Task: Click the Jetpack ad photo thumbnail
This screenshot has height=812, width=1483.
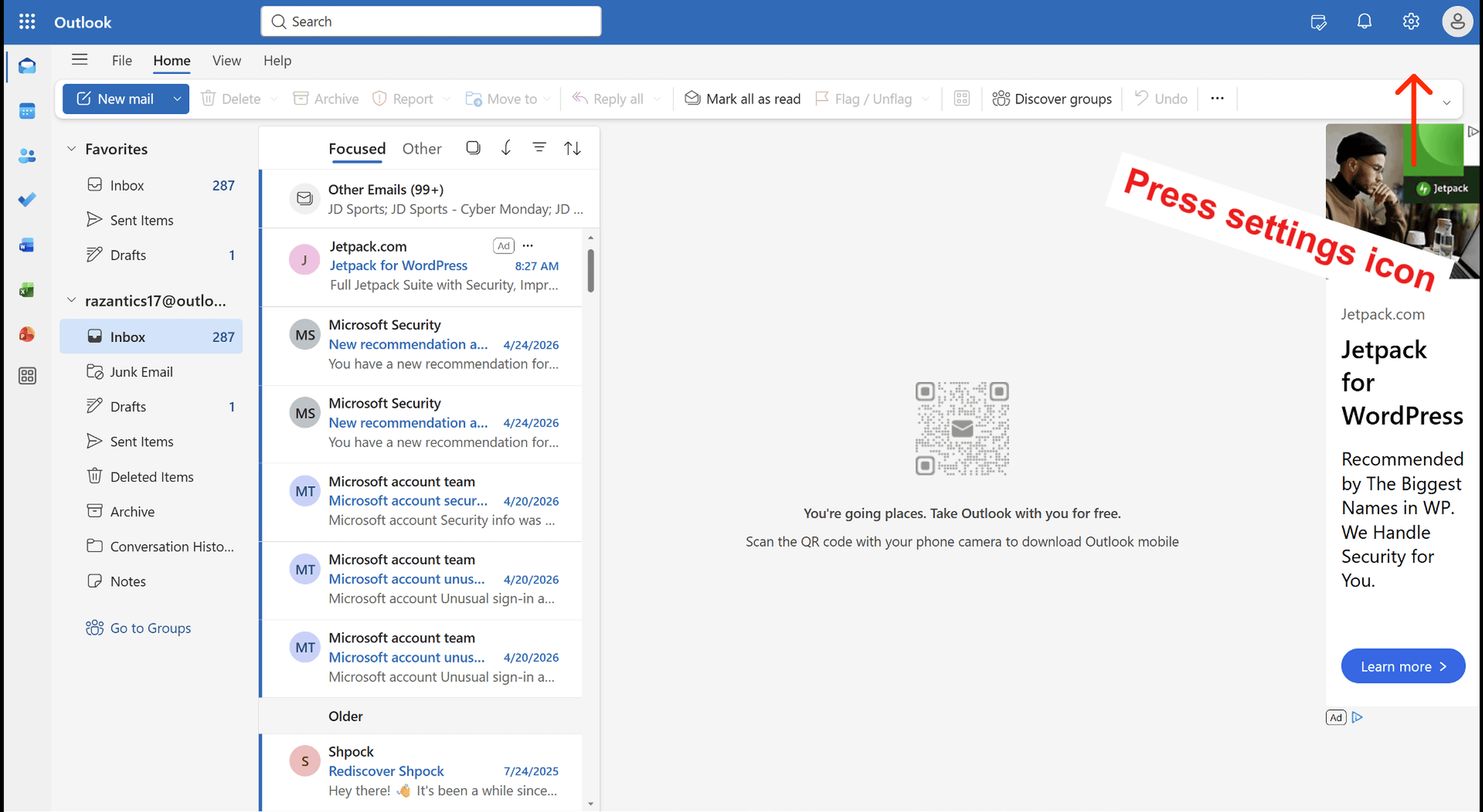Action: click(1402, 201)
